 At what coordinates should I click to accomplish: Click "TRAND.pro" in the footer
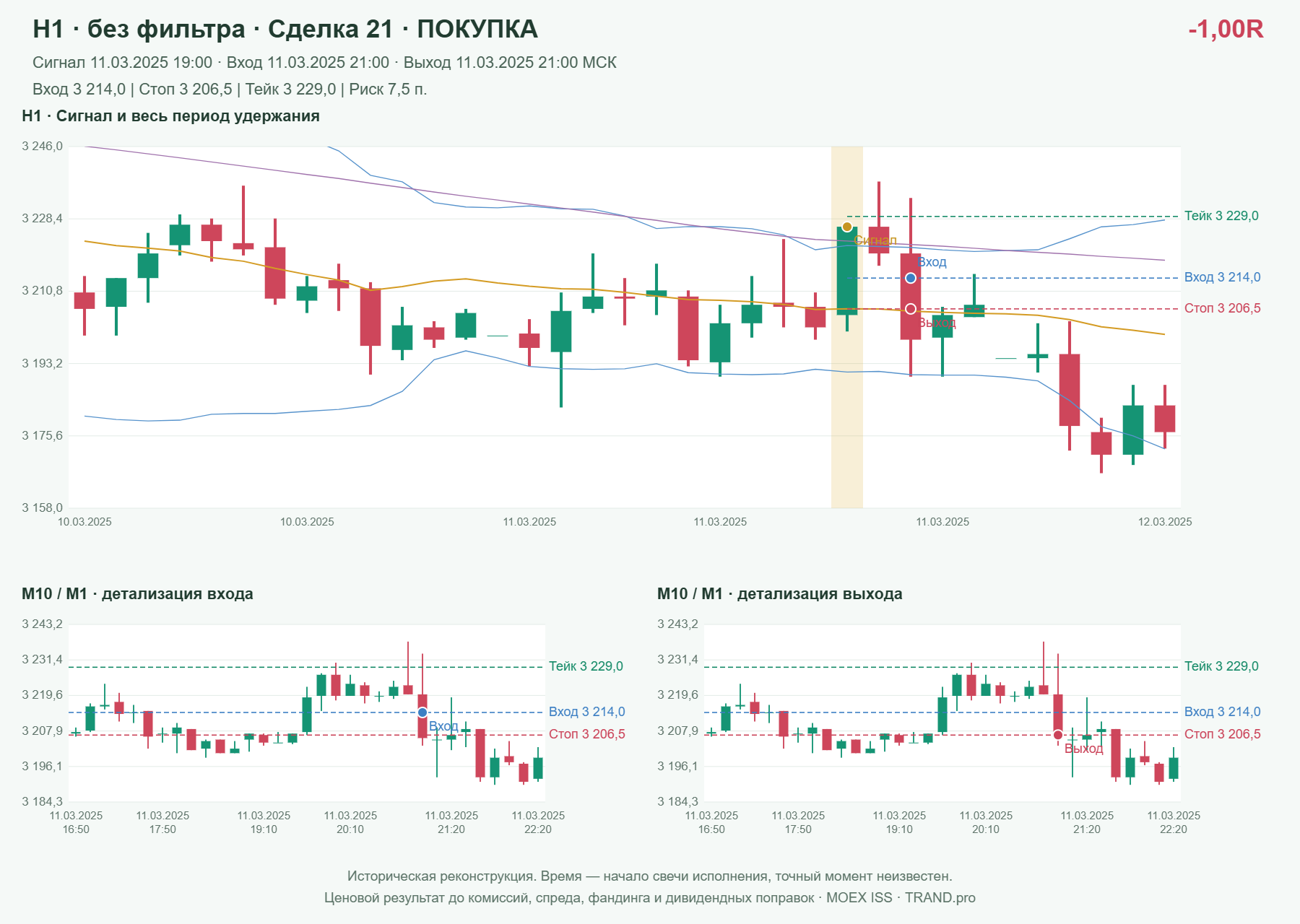click(x=940, y=898)
